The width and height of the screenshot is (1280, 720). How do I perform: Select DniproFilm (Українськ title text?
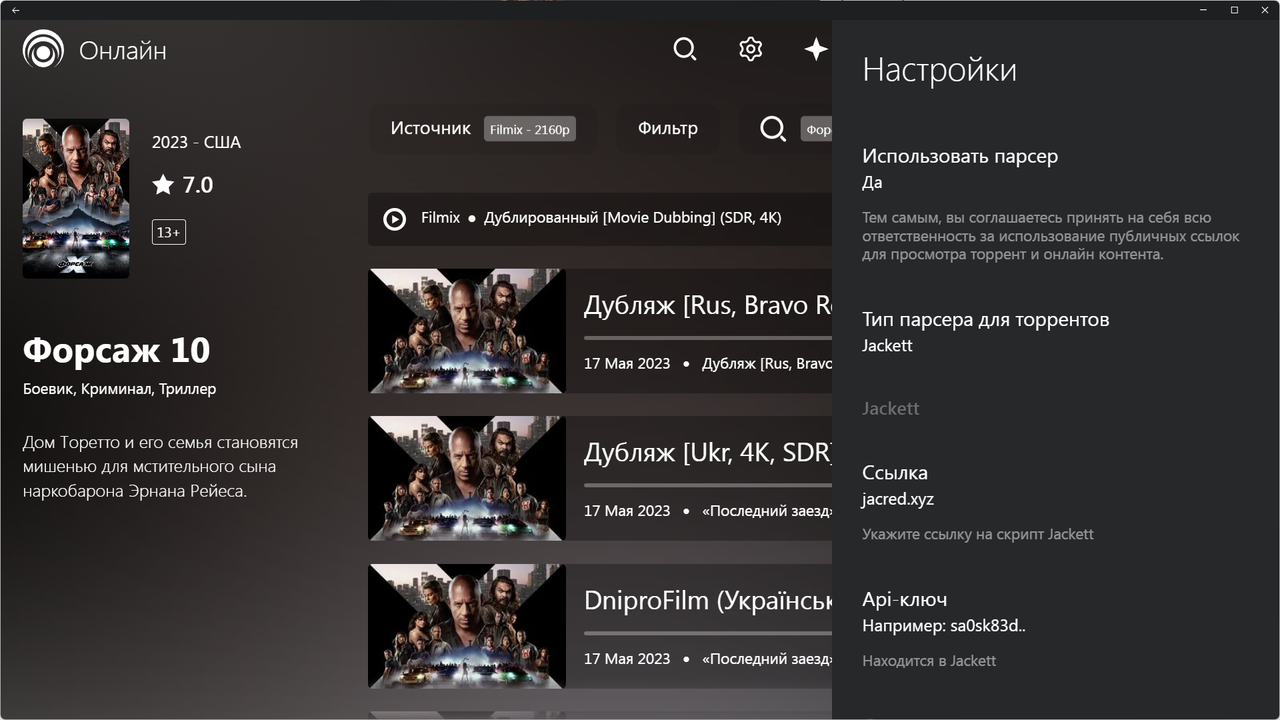coord(708,600)
